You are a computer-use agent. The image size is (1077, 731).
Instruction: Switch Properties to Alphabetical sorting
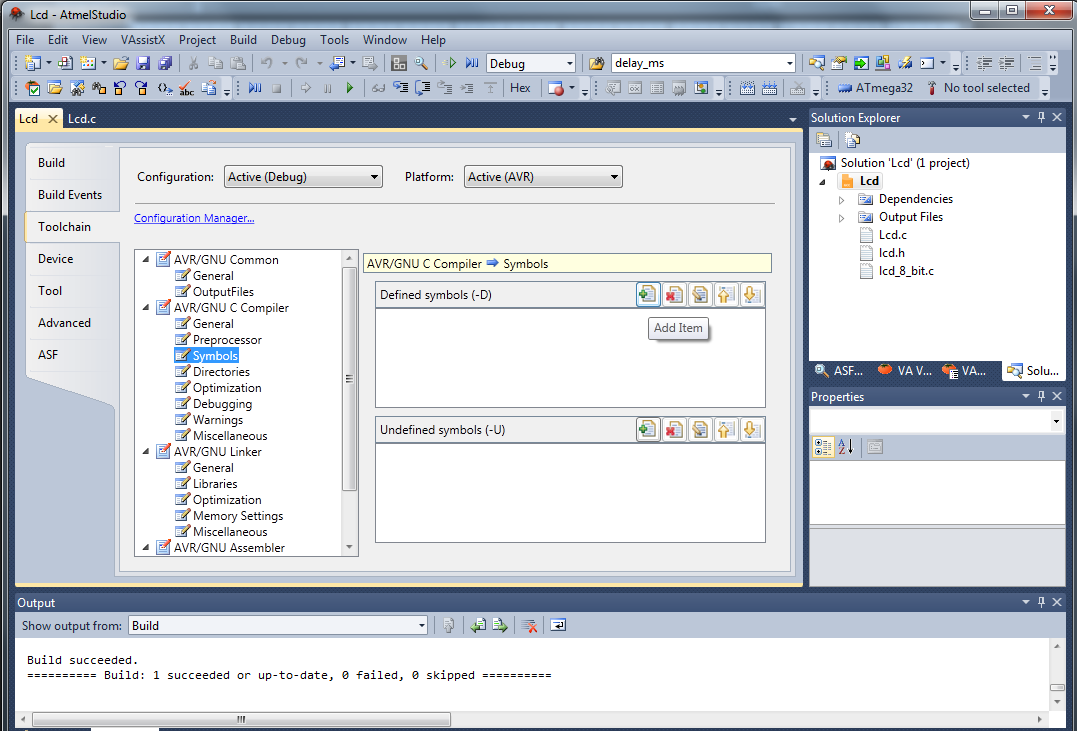click(846, 447)
